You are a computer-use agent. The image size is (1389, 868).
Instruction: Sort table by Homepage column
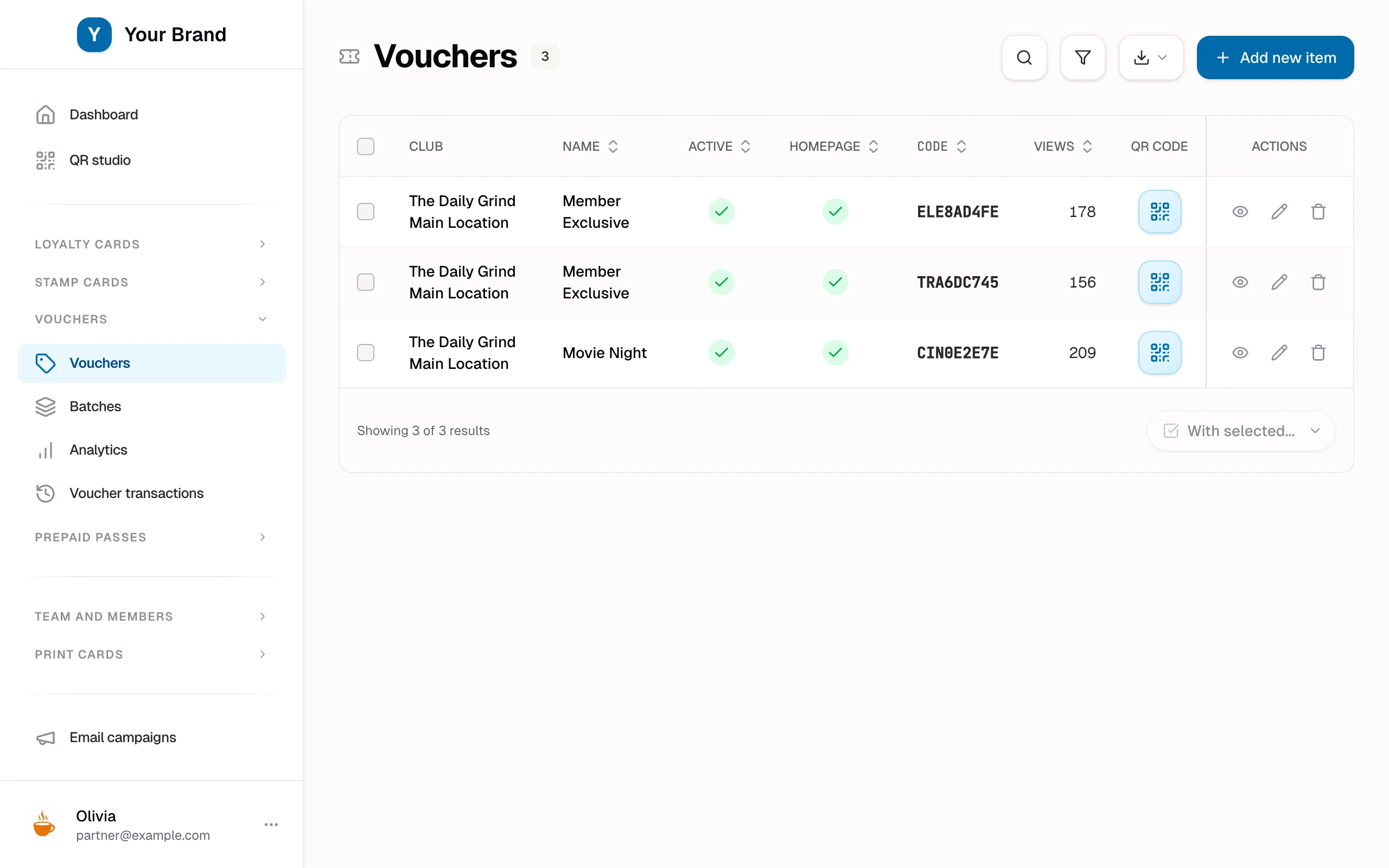tap(834, 146)
